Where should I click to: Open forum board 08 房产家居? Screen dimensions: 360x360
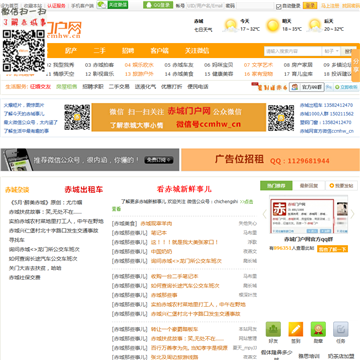coord(298,65)
